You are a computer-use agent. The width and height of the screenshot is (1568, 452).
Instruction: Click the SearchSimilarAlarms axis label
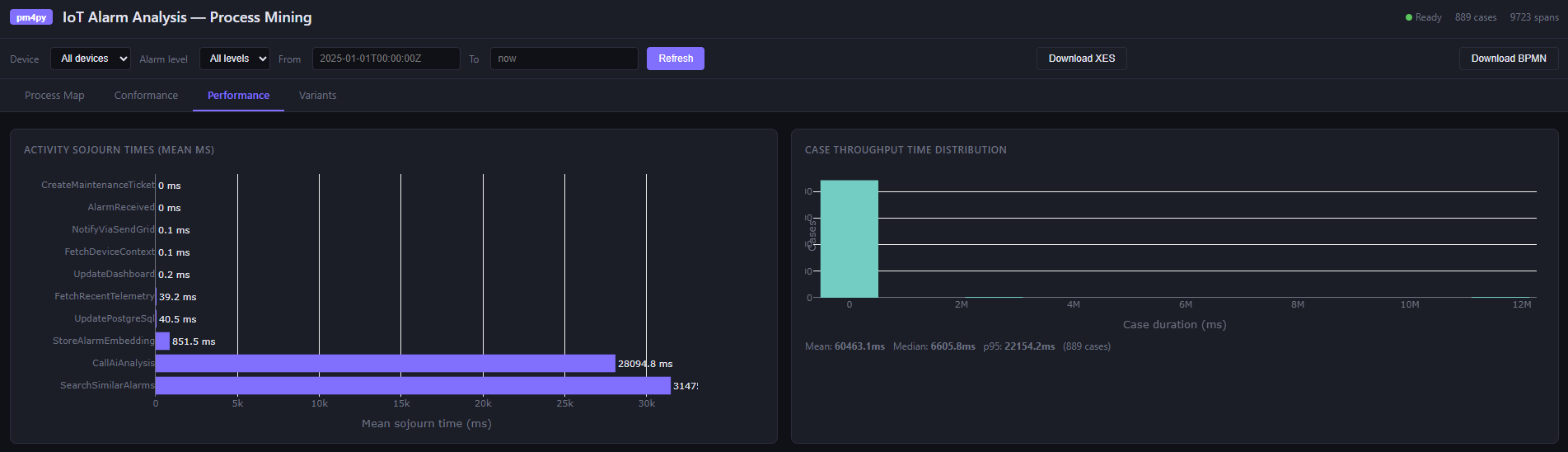pos(107,385)
